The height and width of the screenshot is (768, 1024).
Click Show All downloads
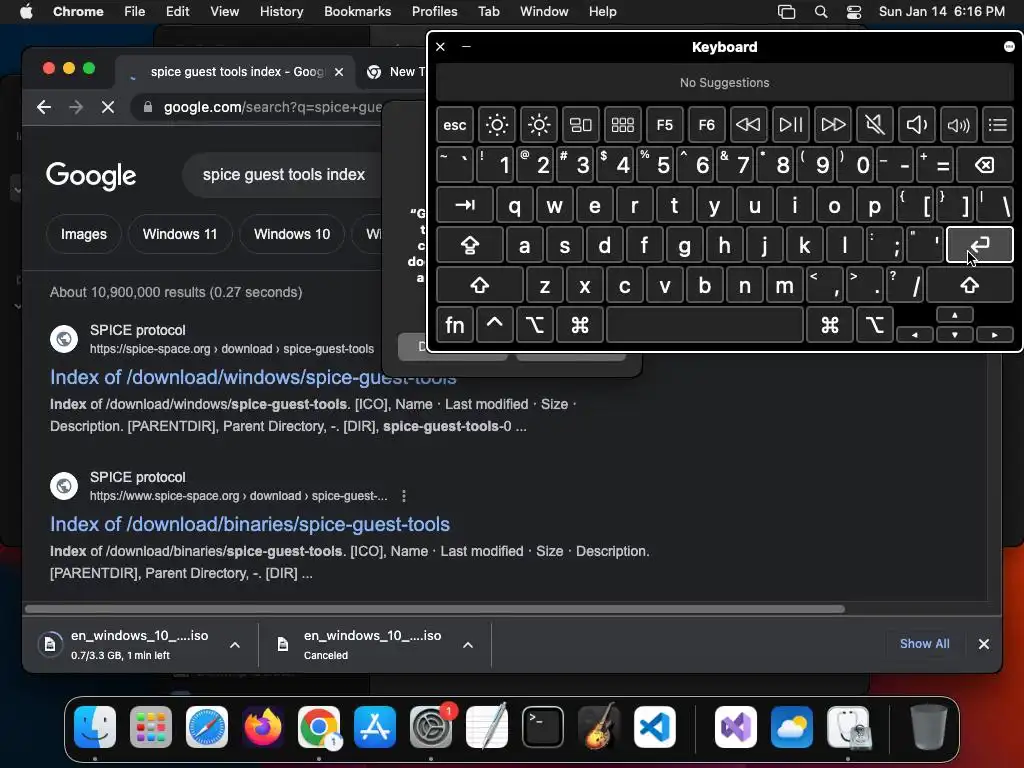click(x=924, y=644)
